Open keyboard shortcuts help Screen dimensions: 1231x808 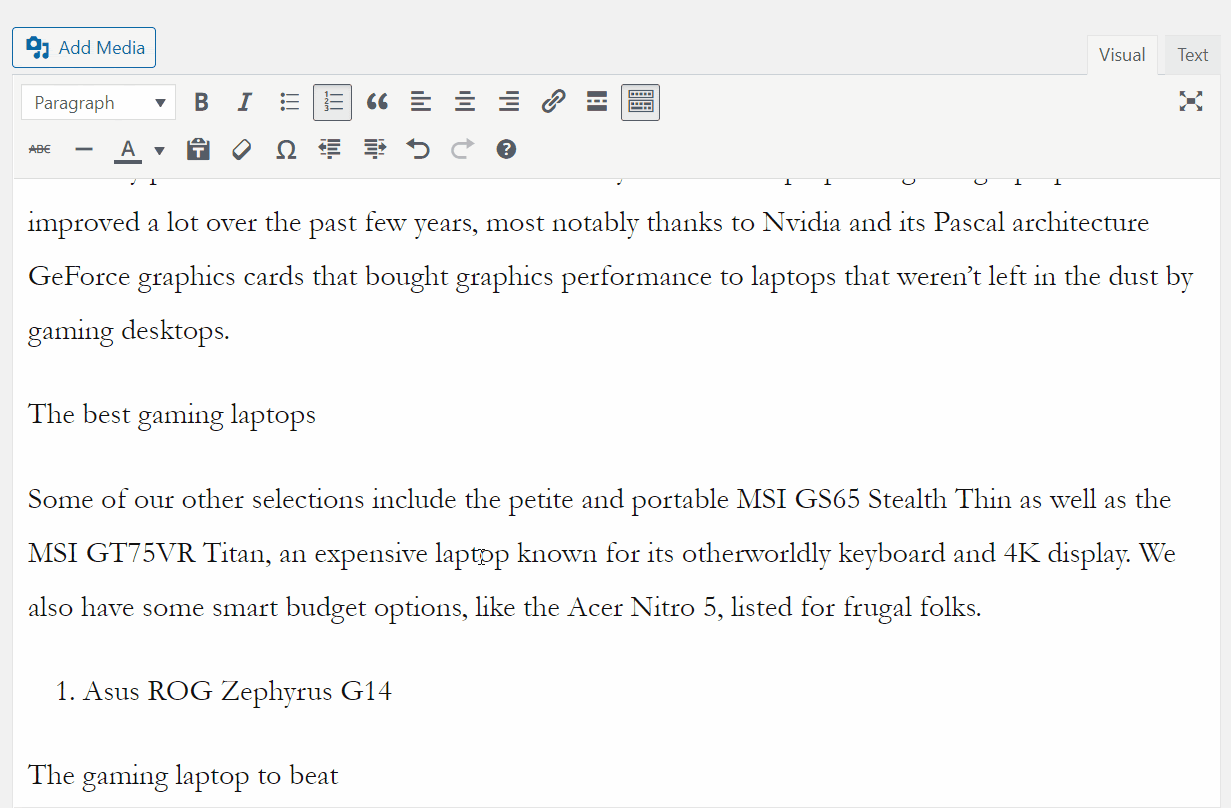click(506, 149)
